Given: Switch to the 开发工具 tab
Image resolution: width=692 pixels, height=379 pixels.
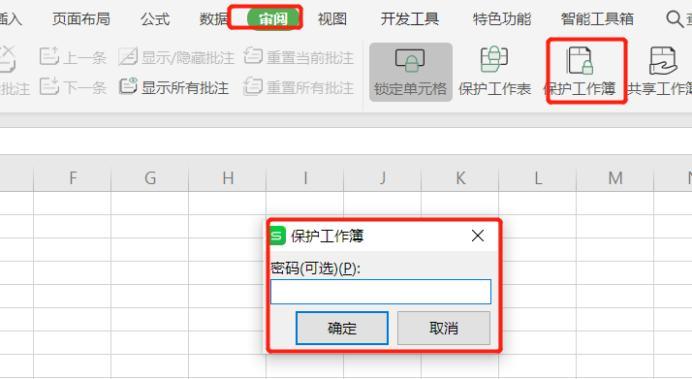Looking at the screenshot, I should [410, 19].
